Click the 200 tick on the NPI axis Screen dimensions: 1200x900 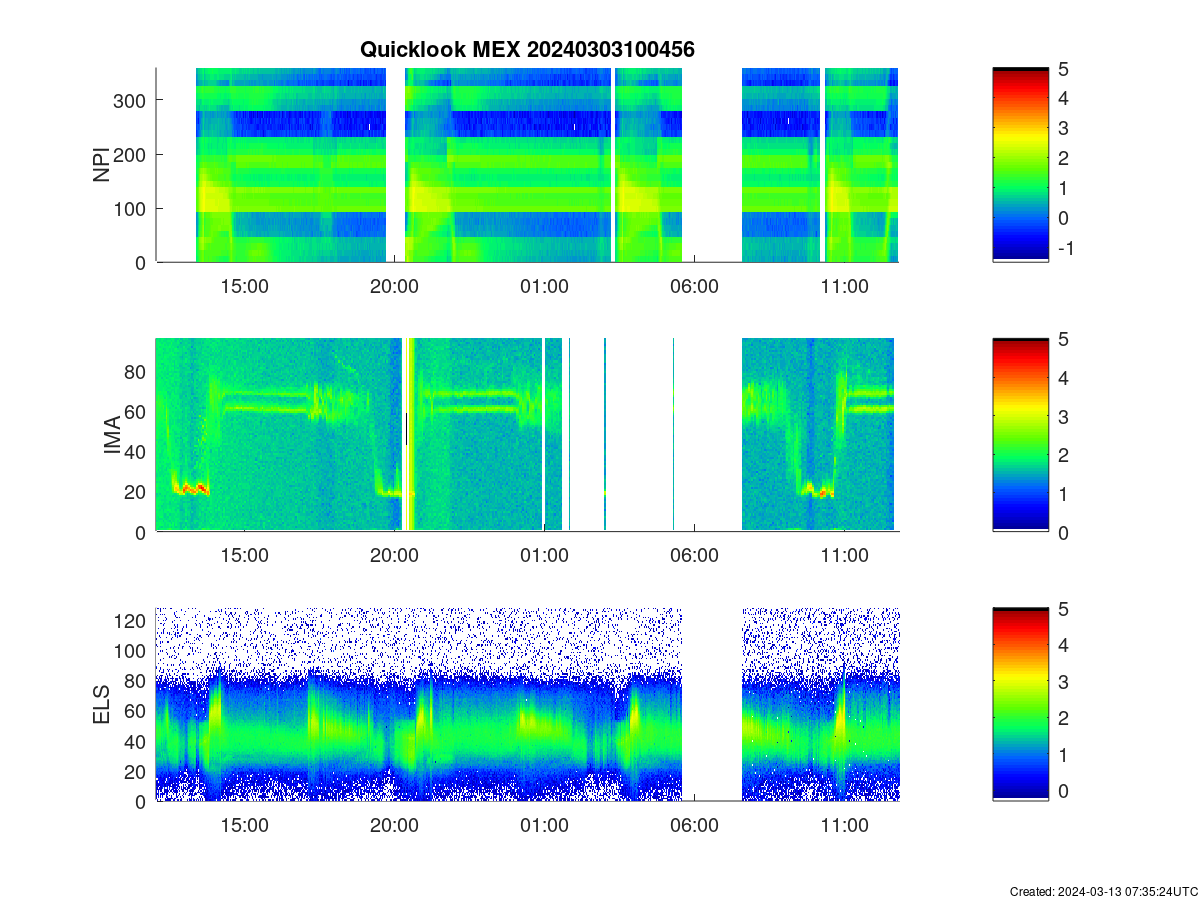(132, 154)
